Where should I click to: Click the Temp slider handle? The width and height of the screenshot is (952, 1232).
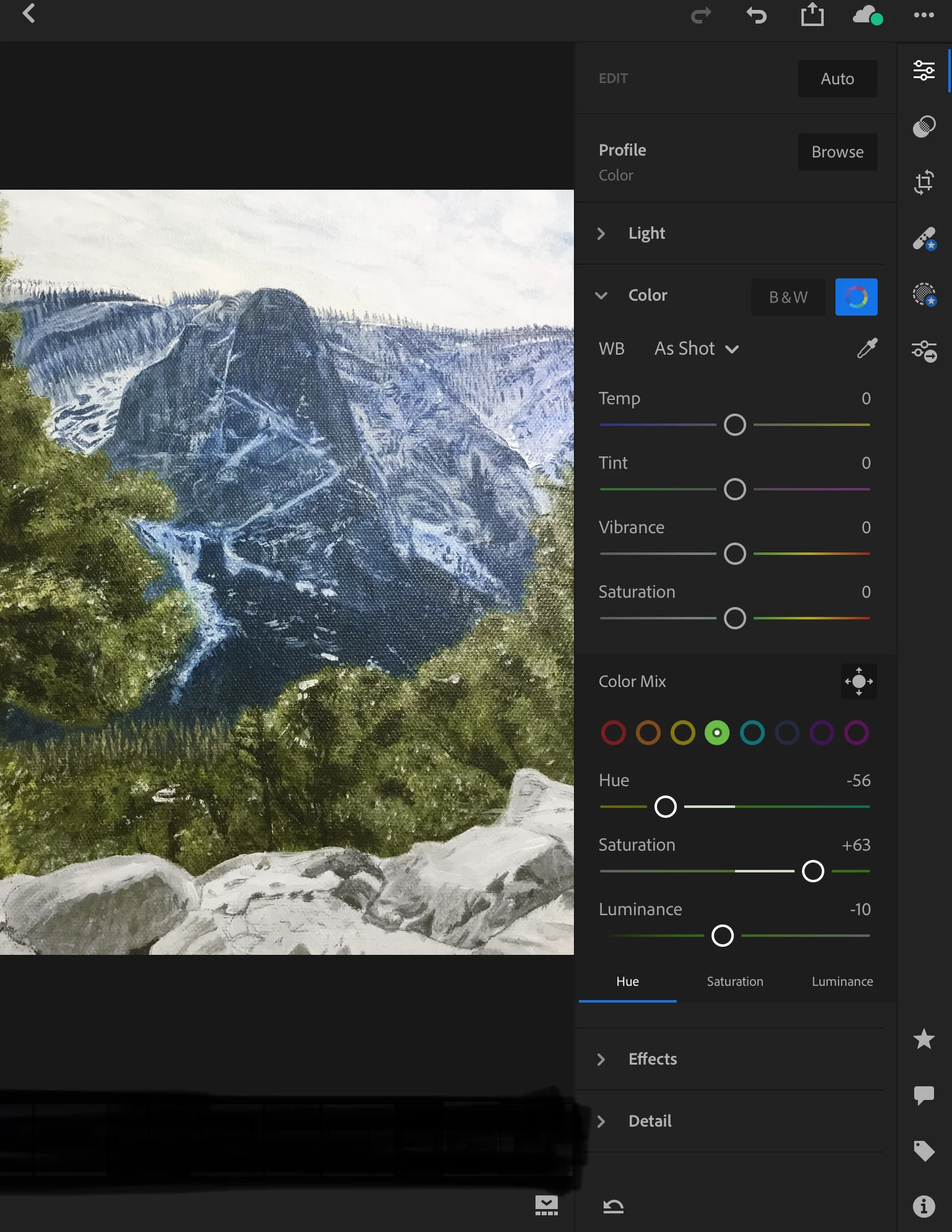[734, 425]
